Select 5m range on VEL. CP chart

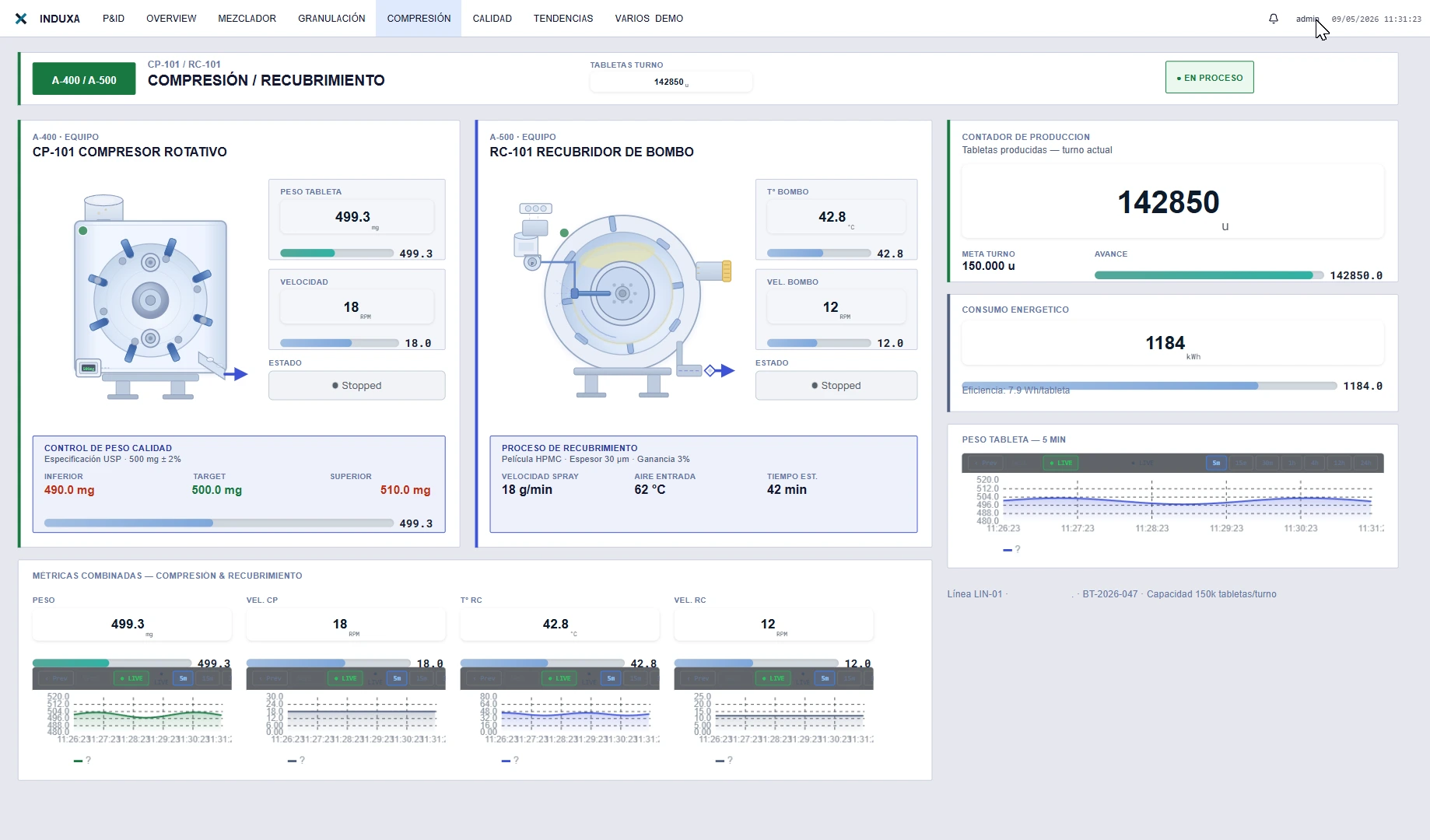click(x=397, y=678)
